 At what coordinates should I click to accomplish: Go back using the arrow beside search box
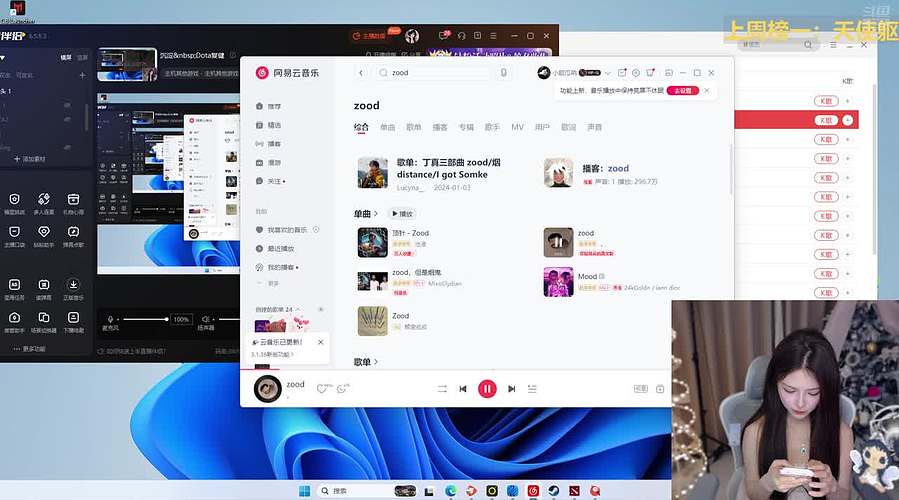pos(361,73)
